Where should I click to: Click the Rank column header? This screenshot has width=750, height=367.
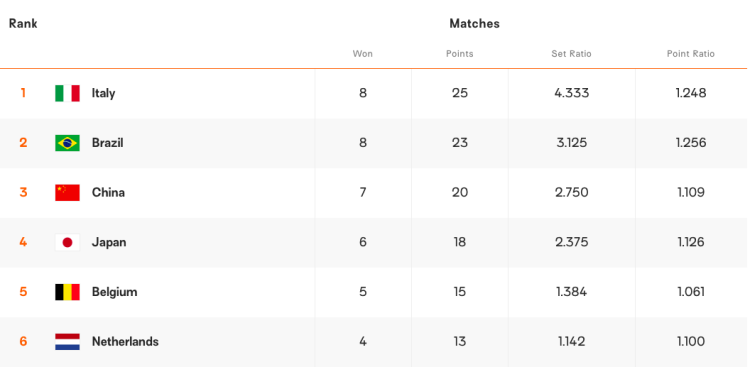click(x=23, y=23)
